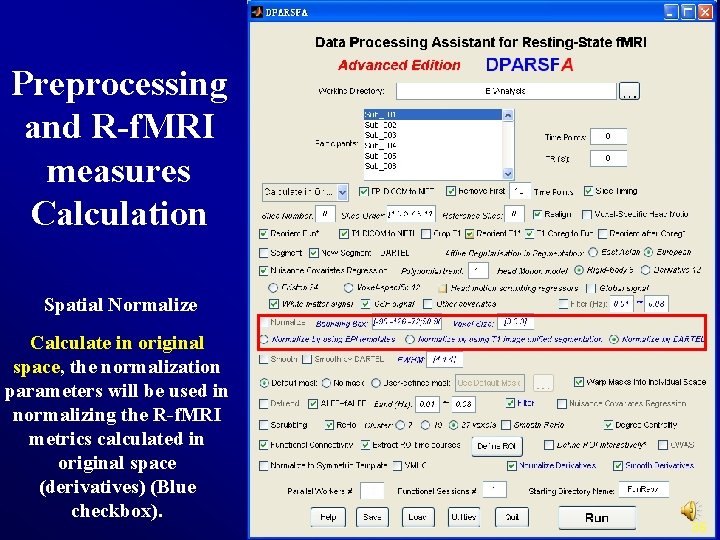Click the Slice Order input field

click(411, 214)
